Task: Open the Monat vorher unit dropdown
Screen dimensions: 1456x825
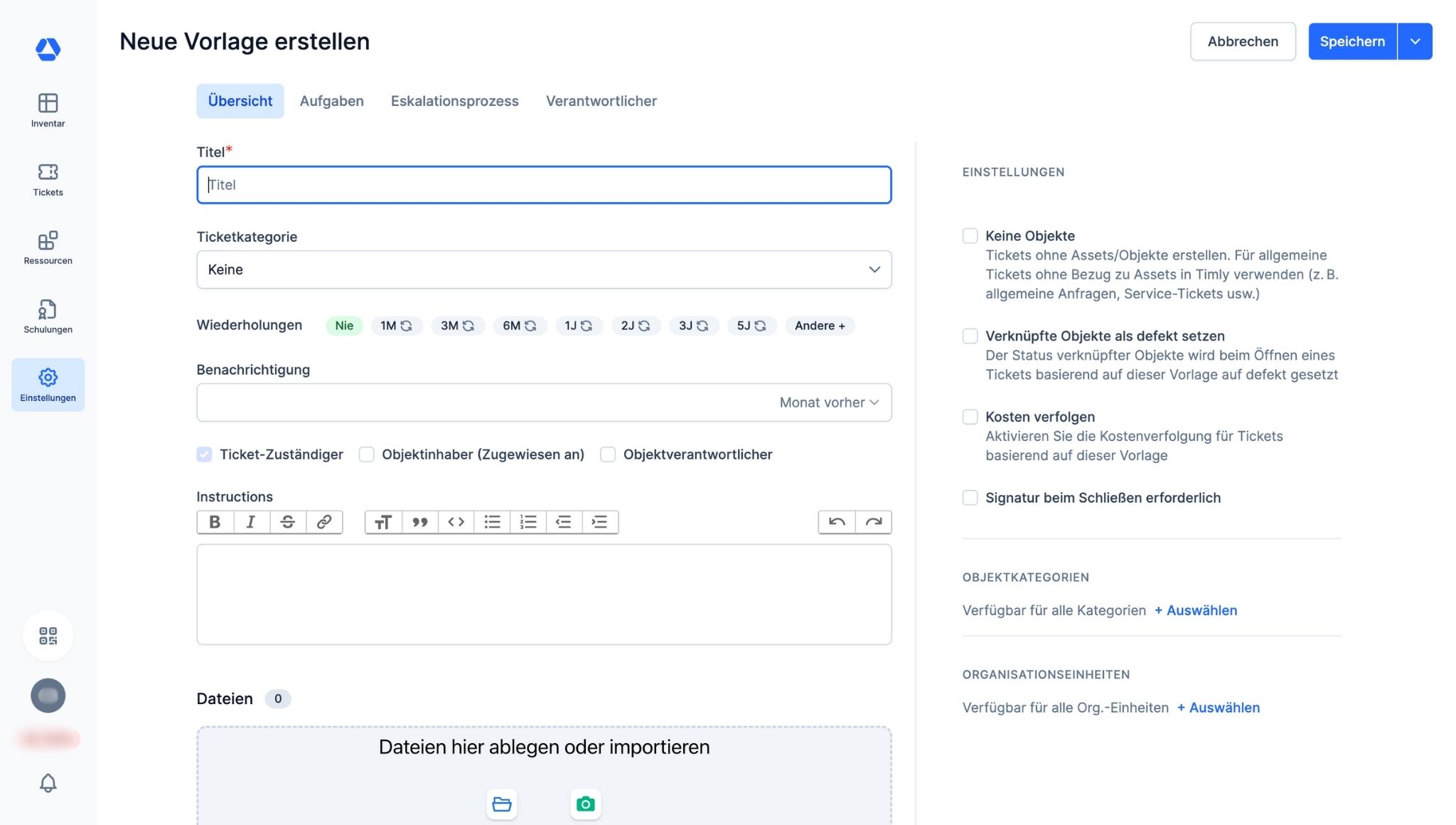Action: [829, 403]
